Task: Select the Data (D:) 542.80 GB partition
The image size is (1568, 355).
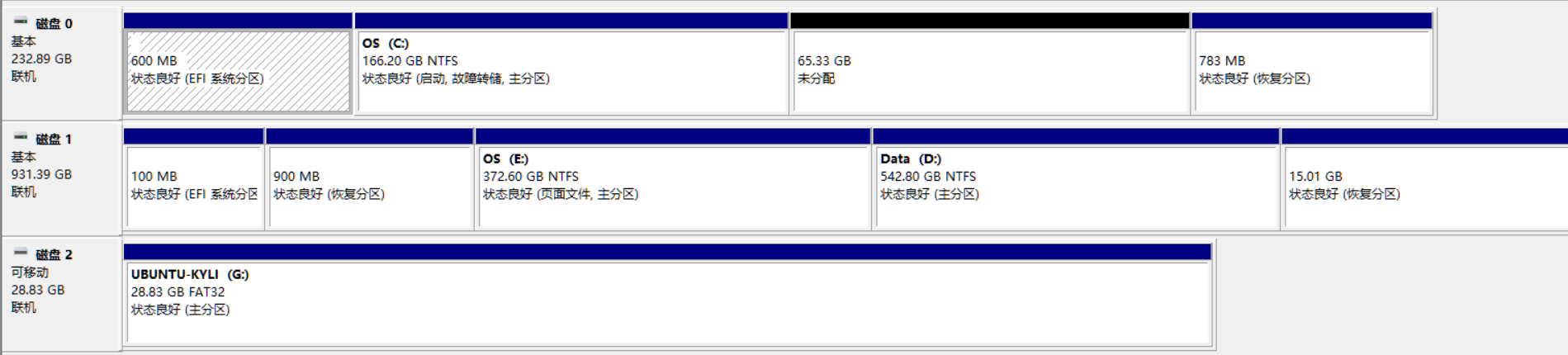Action: click(x=1076, y=187)
